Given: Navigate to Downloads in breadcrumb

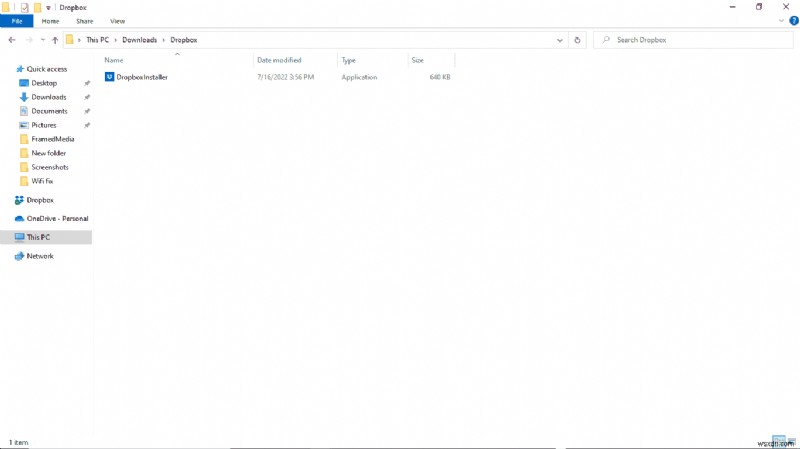Looking at the screenshot, I should click(139, 40).
